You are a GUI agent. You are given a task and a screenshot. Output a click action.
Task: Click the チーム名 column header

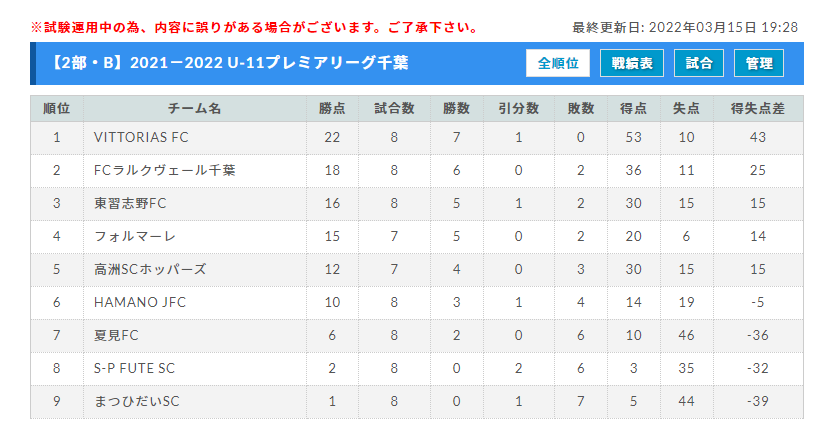195,108
